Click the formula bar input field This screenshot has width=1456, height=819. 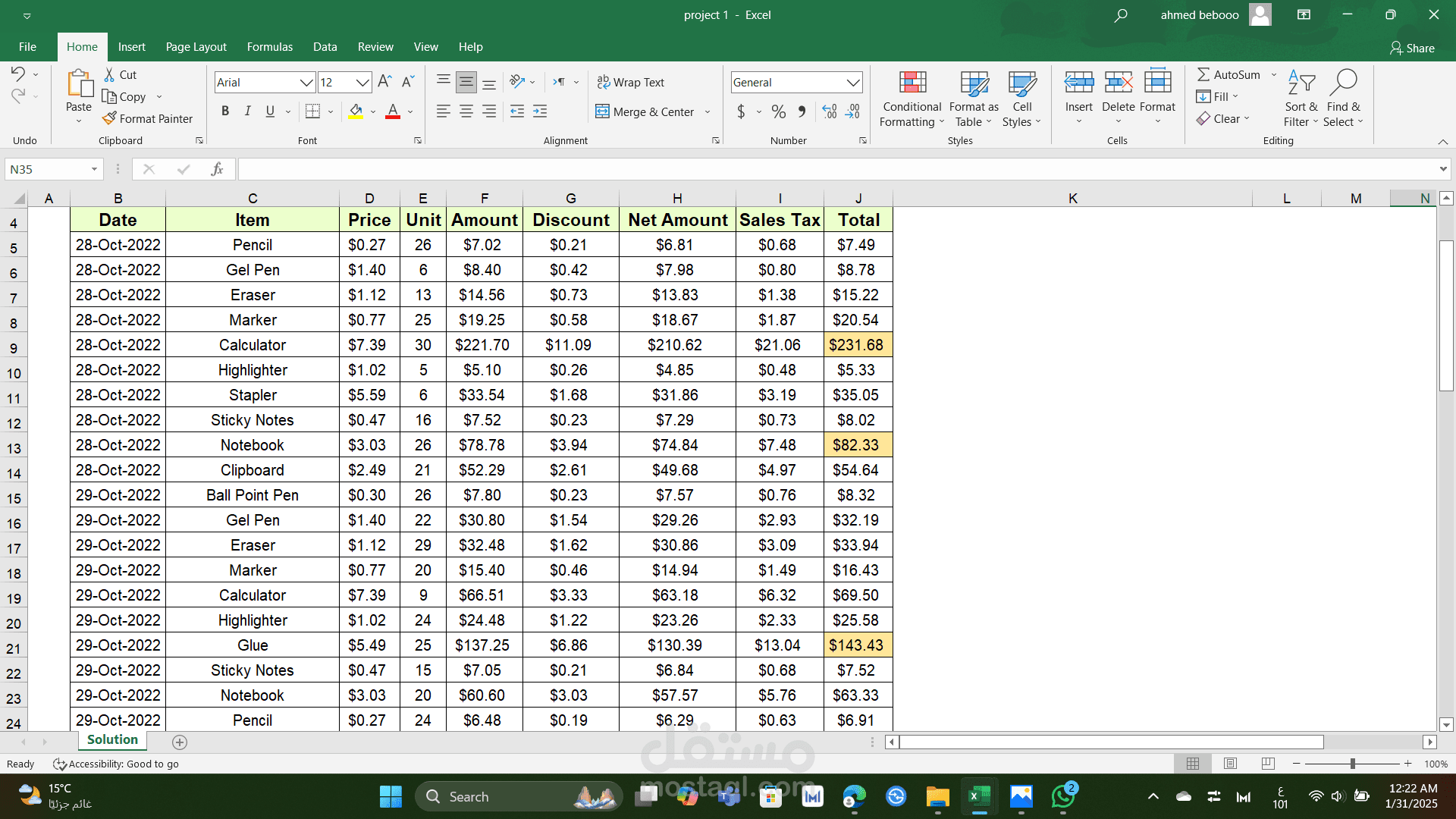click(836, 169)
